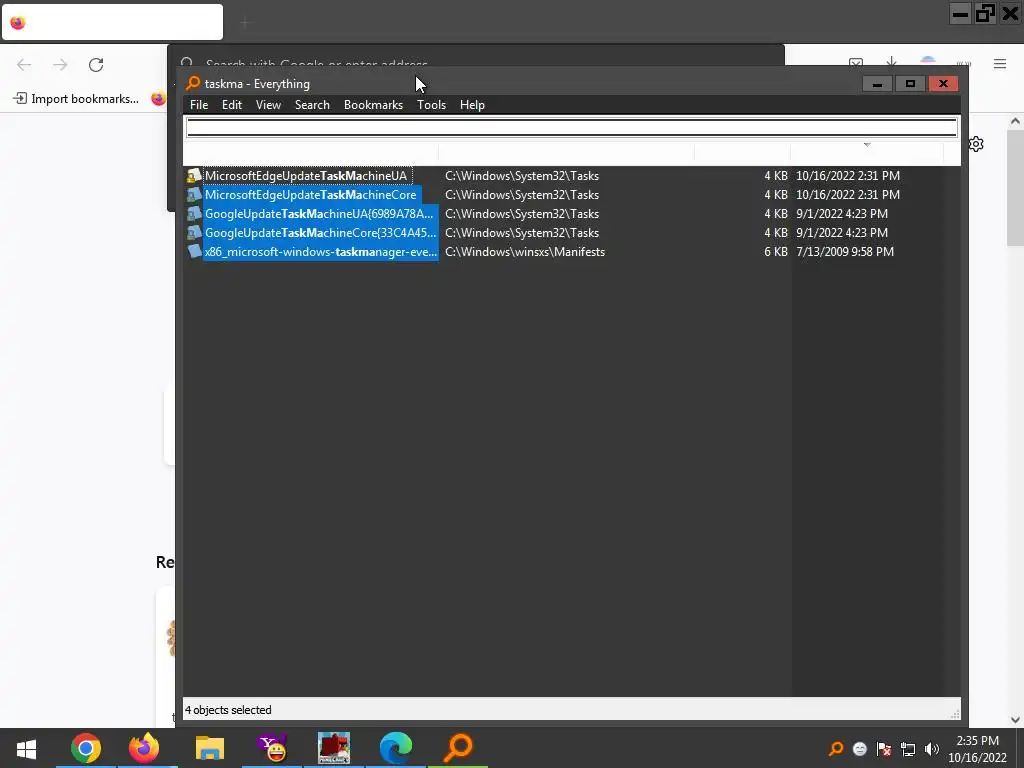1024x768 pixels.
Task: Click the taskbar clock showing 2:35 PM
Action: (978, 749)
